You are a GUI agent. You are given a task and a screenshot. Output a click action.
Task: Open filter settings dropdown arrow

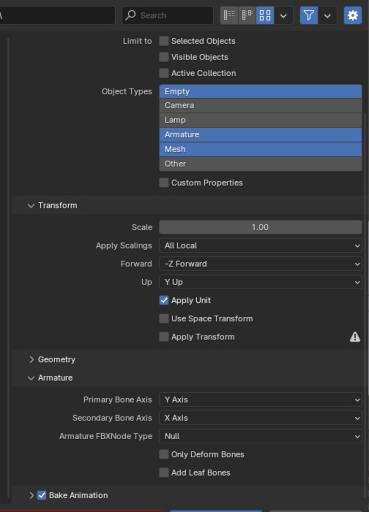coord(327,15)
